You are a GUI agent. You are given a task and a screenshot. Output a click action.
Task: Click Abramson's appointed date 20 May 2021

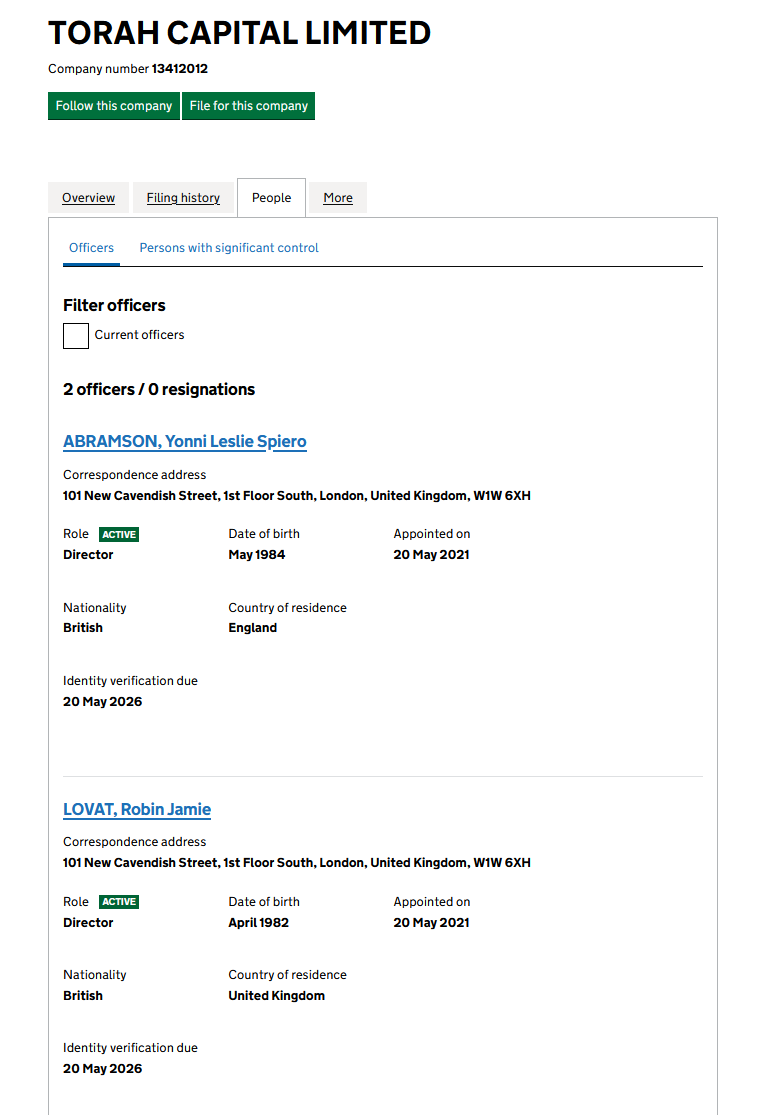click(x=431, y=555)
